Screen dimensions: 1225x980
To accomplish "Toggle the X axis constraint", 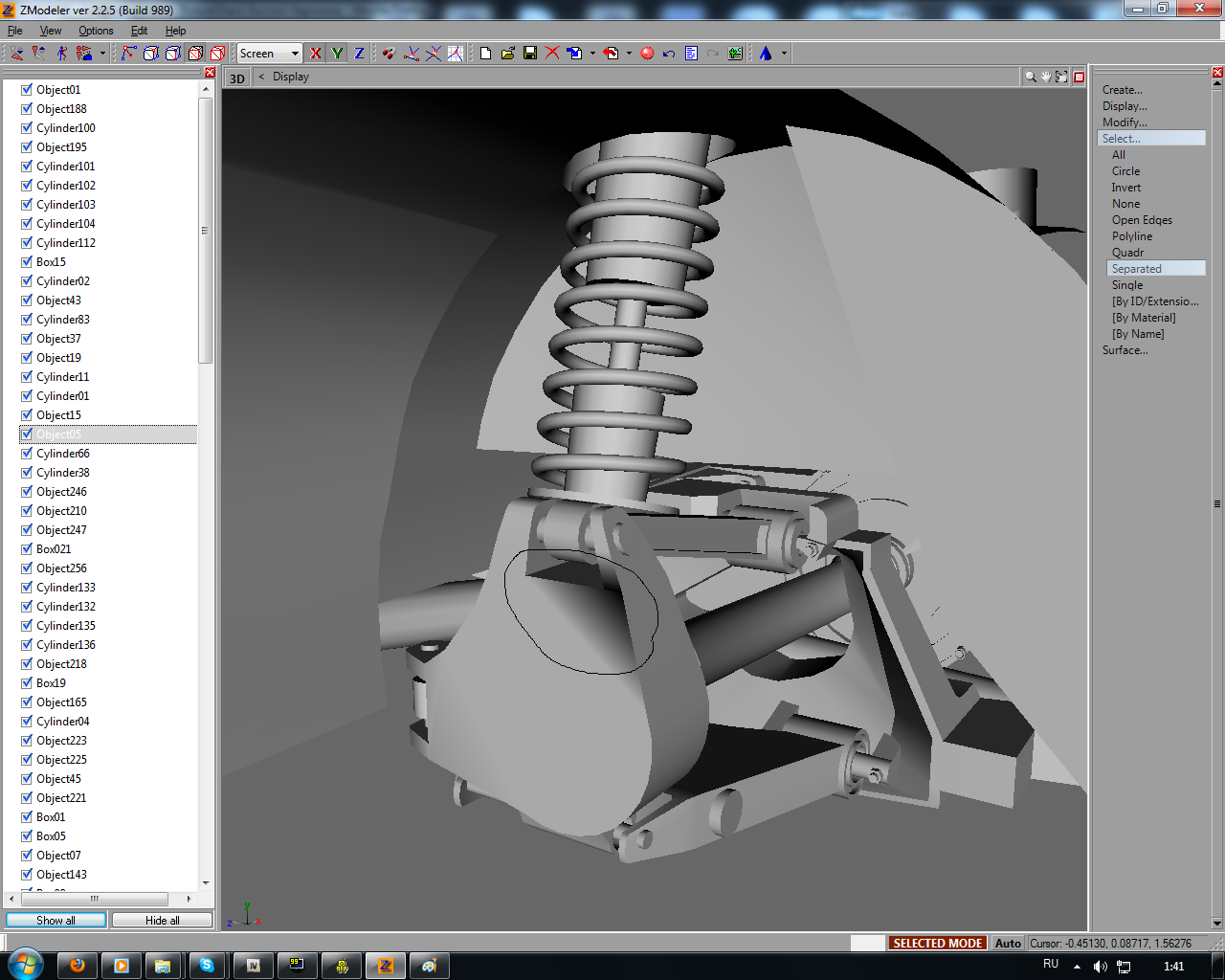I will [316, 54].
